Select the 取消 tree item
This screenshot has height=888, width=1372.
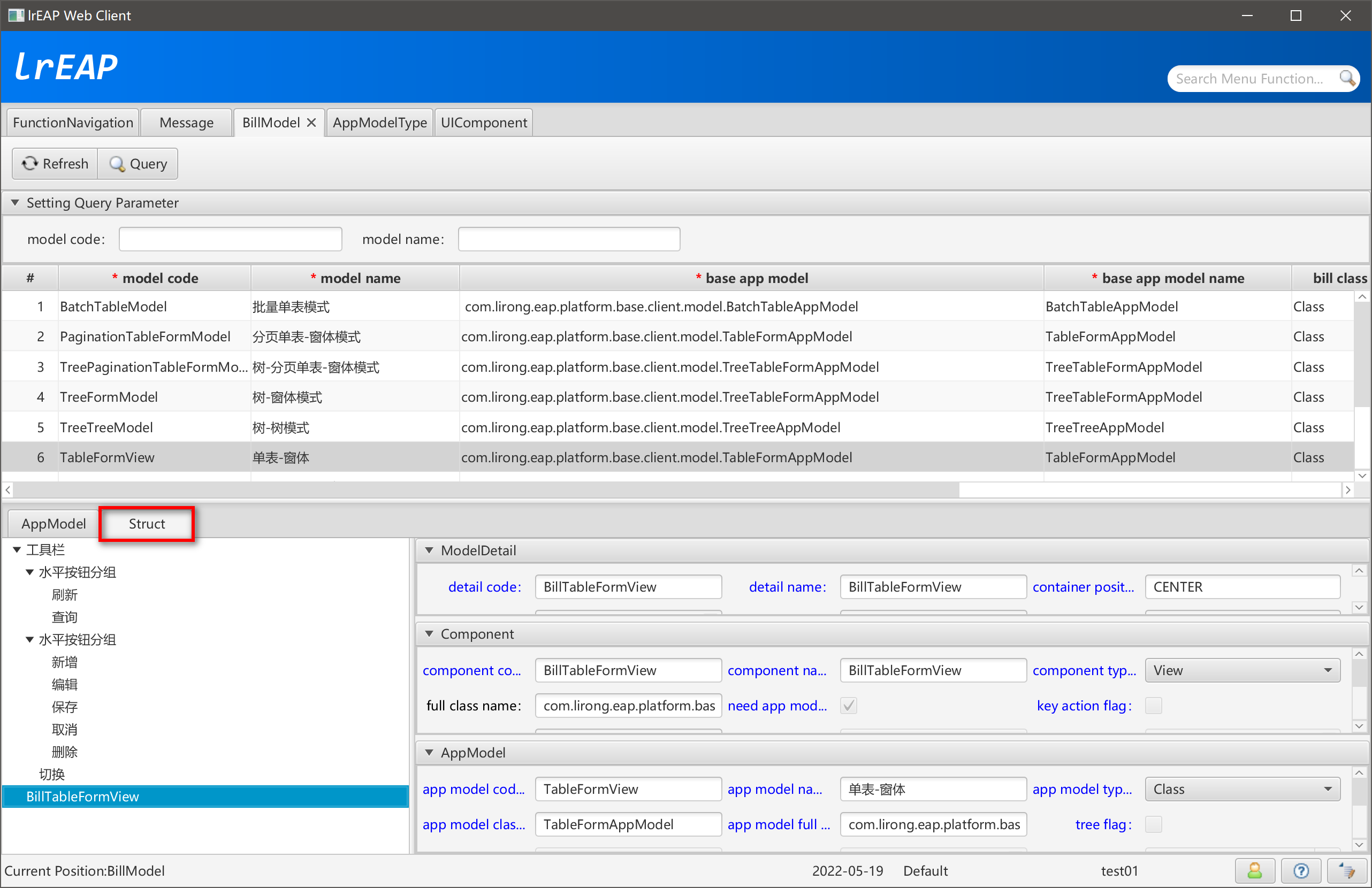click(x=65, y=729)
